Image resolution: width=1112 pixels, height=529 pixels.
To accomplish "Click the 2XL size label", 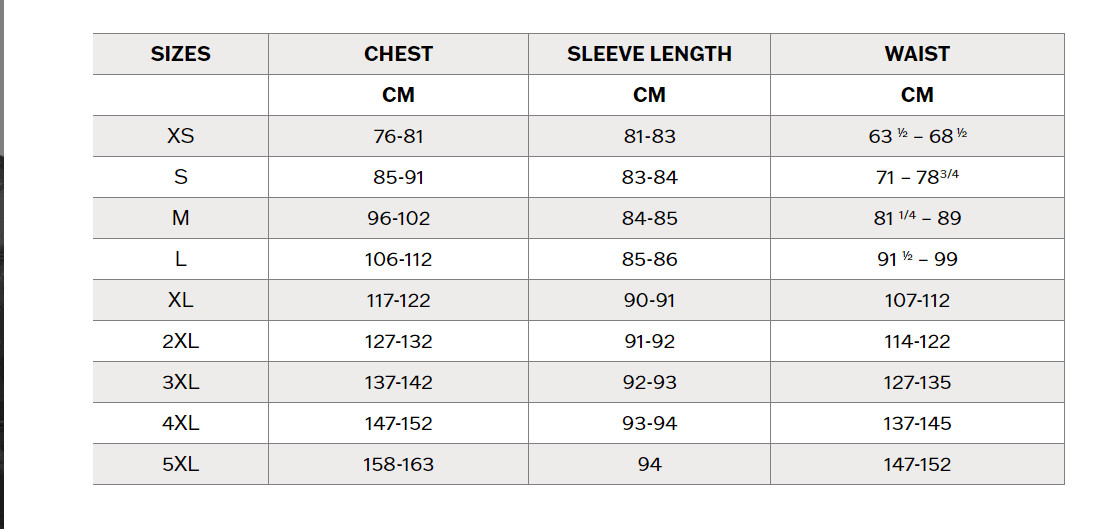I will pos(180,341).
